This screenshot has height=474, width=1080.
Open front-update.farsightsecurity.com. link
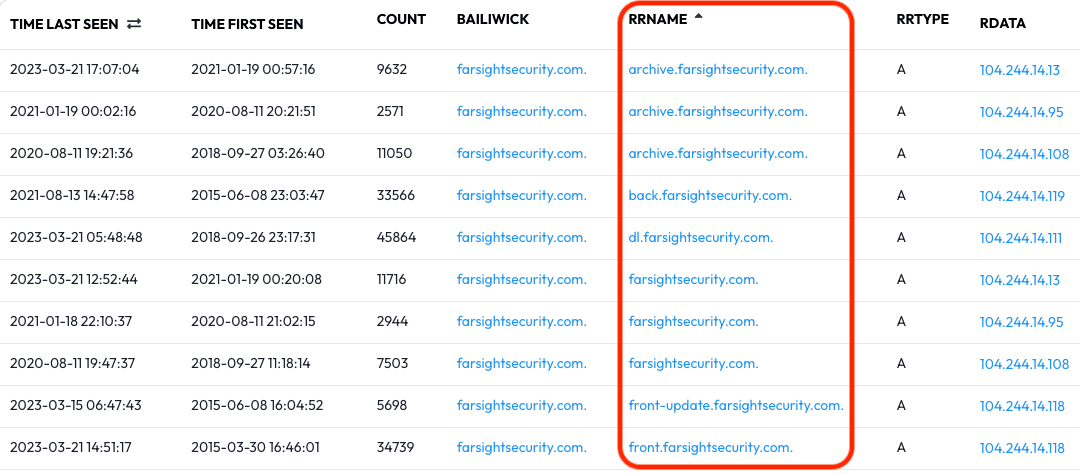click(x=736, y=406)
